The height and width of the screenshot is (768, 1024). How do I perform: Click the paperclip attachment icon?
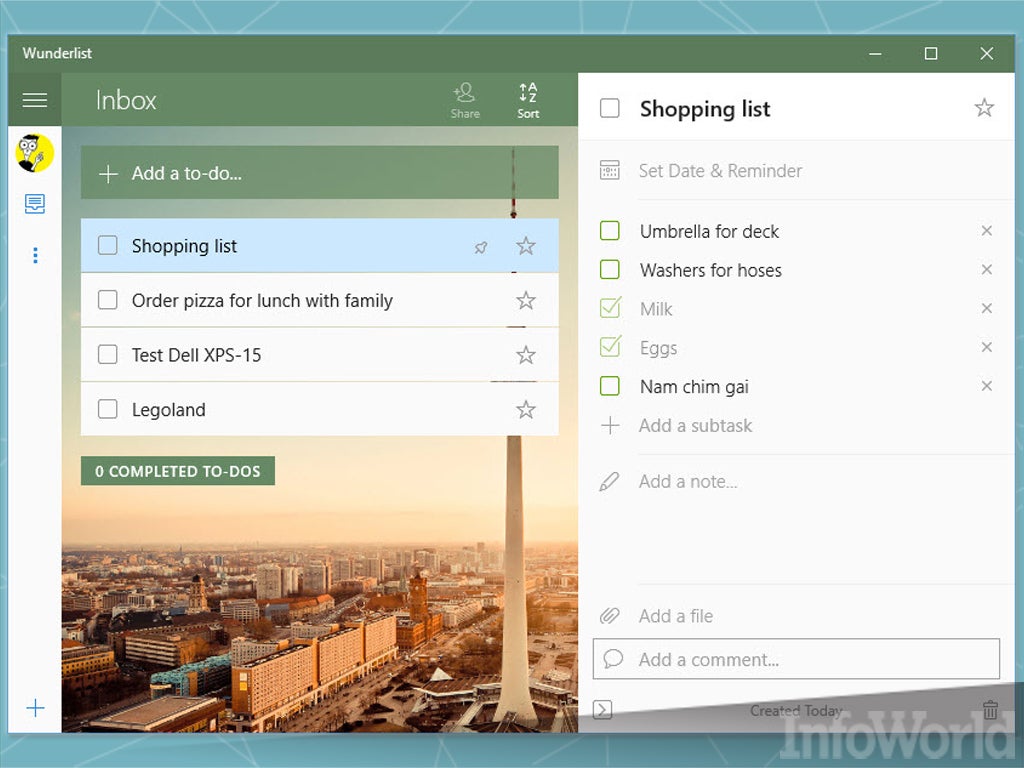(609, 616)
